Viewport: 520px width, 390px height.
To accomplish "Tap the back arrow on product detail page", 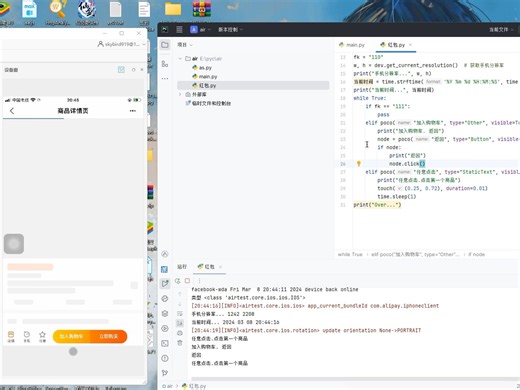I will (x=12, y=111).
